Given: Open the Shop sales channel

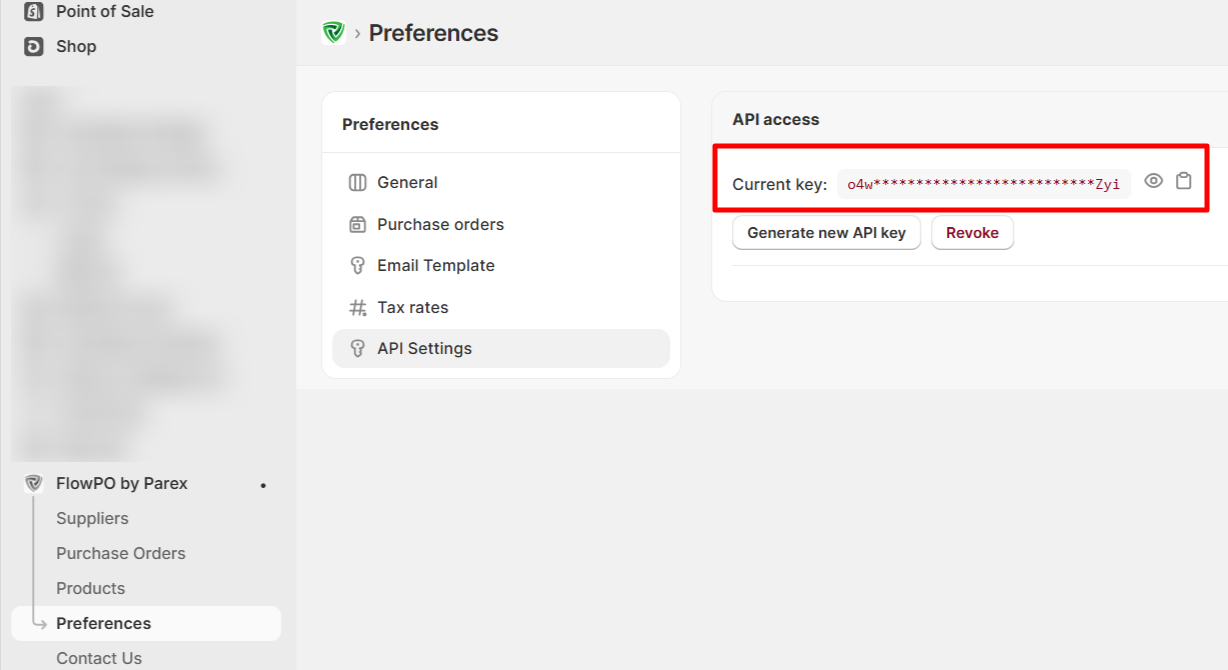Looking at the screenshot, I should (x=76, y=46).
